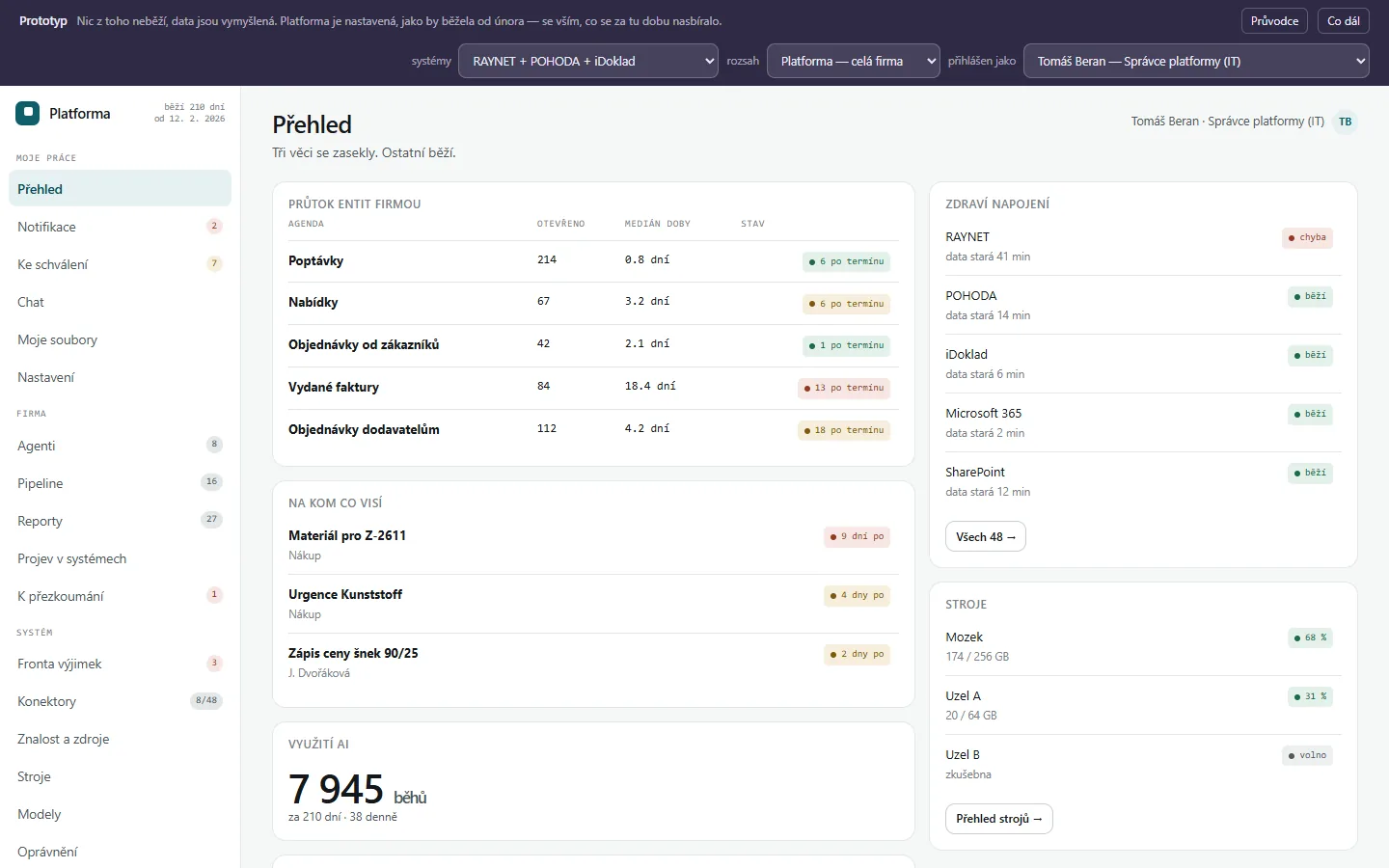Click Urgence Kunststoff item
This screenshot has width=1389, height=868.
pos(593,604)
